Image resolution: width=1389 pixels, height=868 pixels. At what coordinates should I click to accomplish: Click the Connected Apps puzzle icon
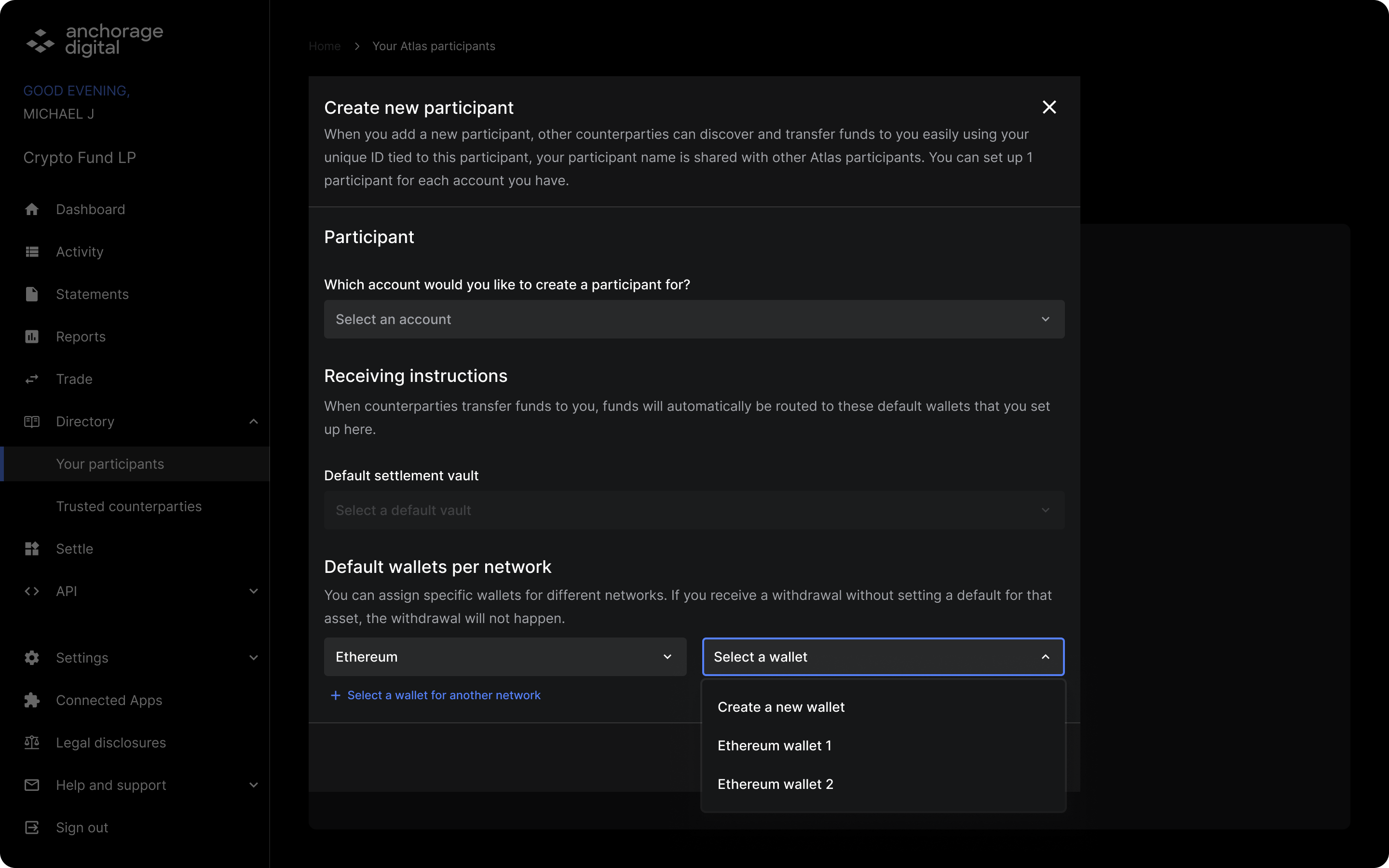(x=31, y=700)
